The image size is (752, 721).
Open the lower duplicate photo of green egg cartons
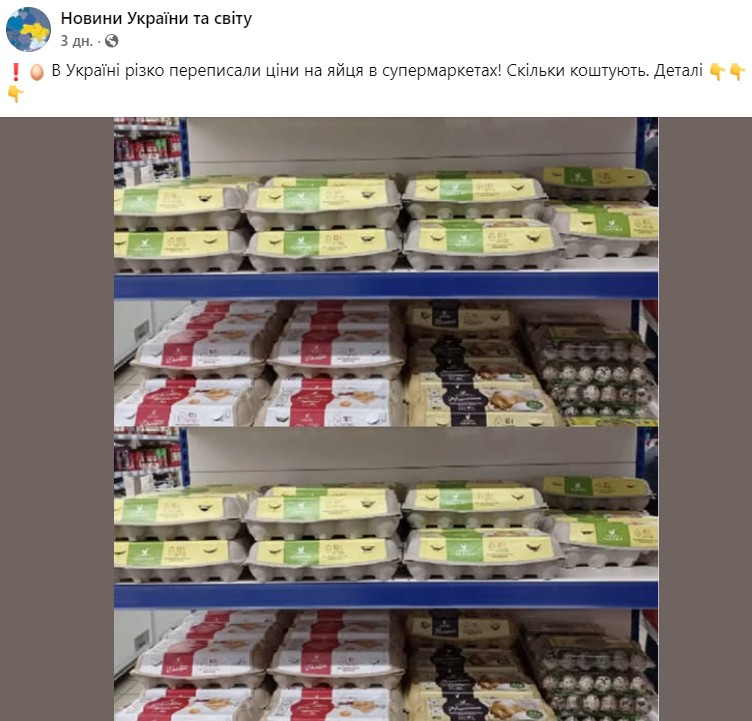[x=386, y=530]
